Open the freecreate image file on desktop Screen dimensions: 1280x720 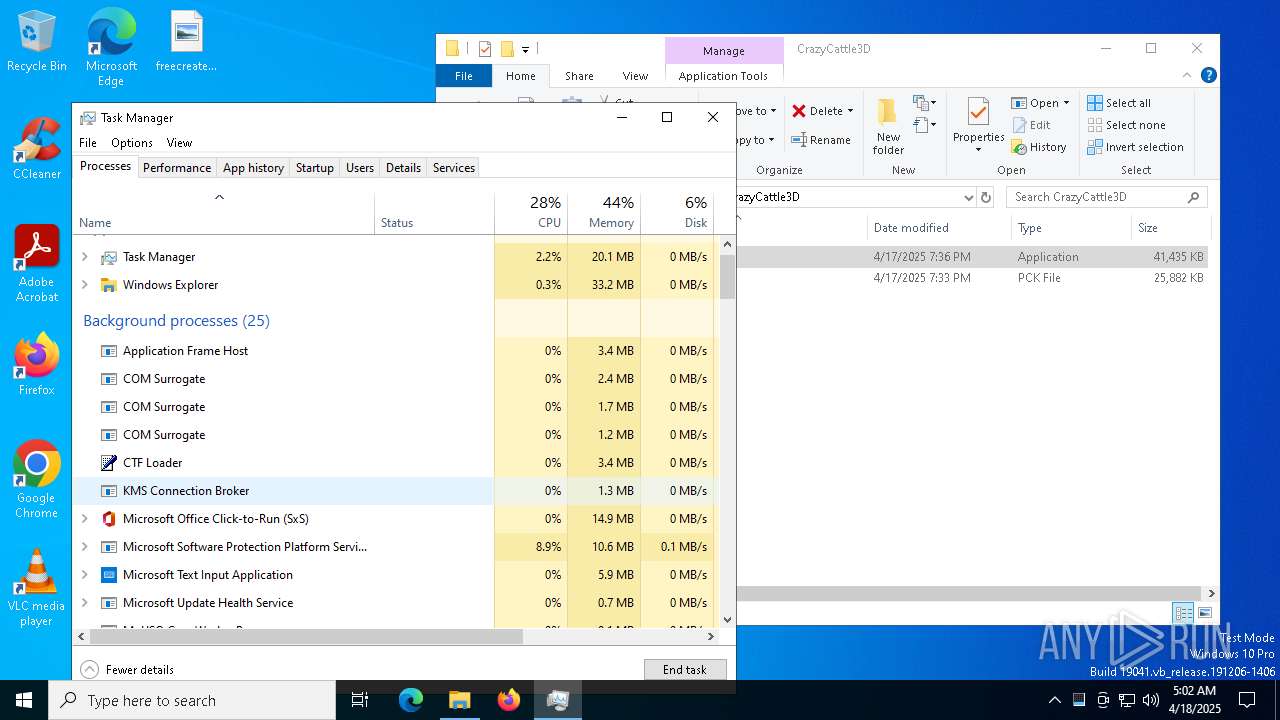point(186,41)
